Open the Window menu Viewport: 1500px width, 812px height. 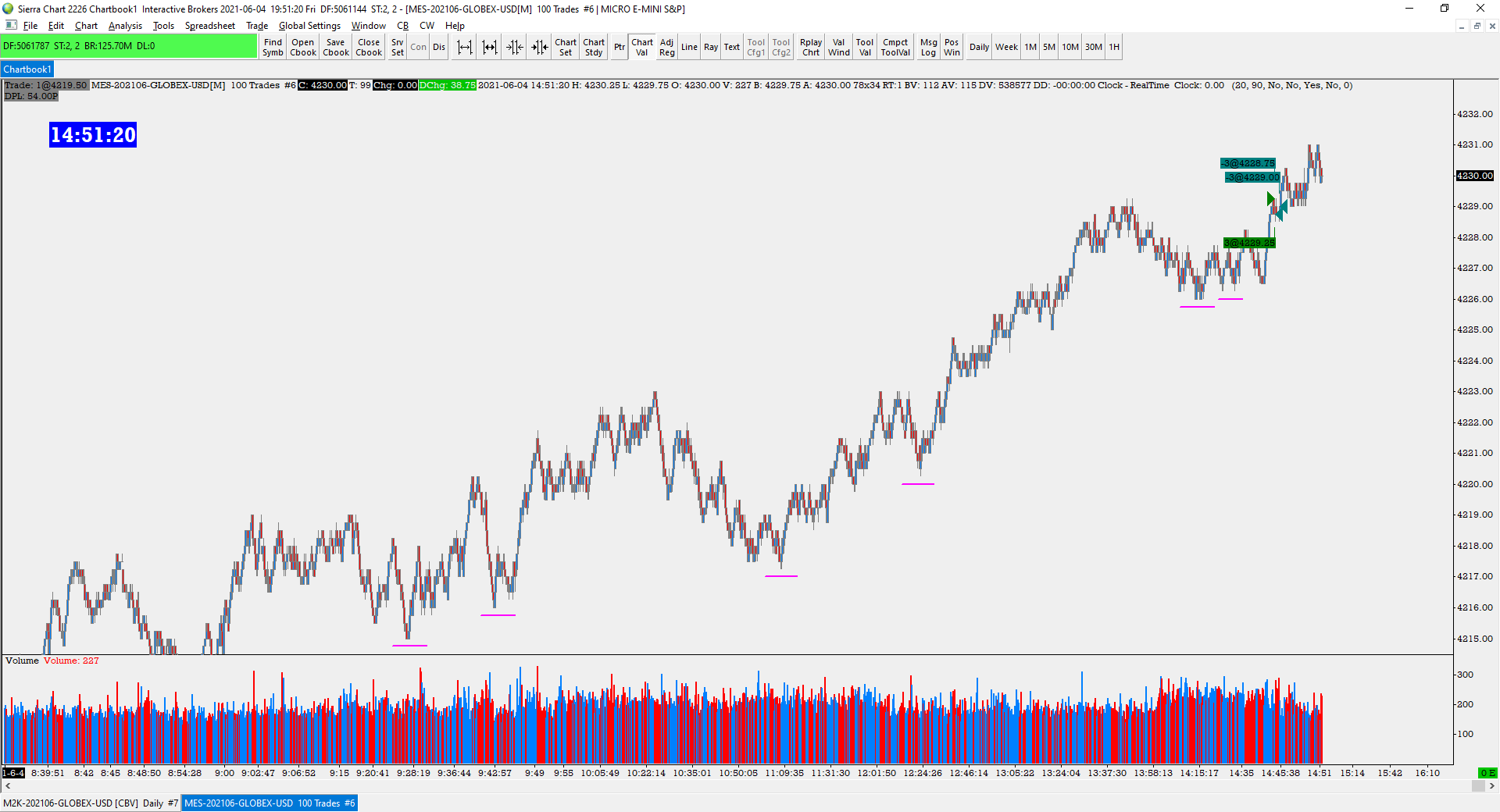click(368, 26)
